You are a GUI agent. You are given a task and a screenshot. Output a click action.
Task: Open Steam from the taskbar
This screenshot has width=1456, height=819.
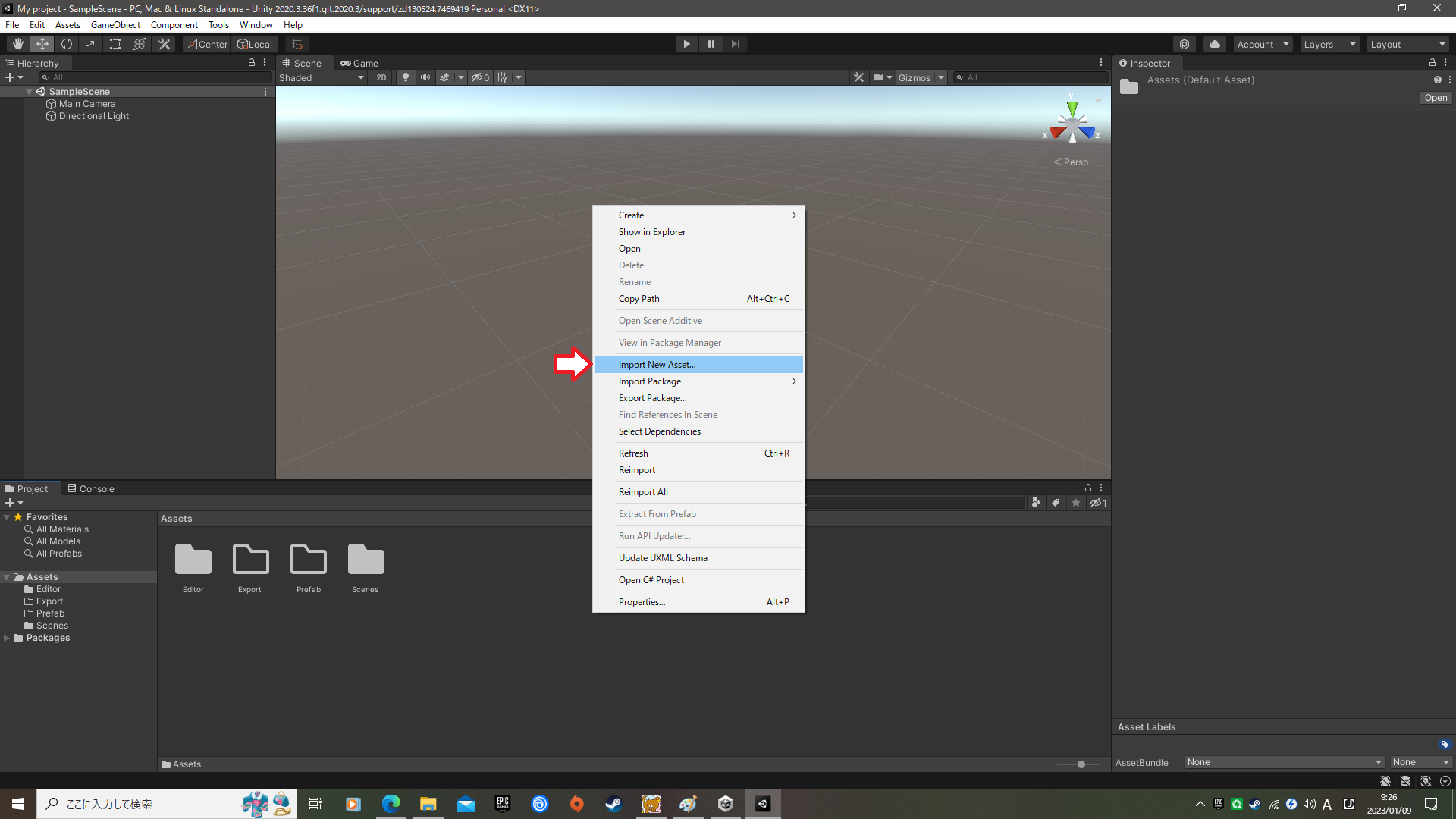(613, 804)
